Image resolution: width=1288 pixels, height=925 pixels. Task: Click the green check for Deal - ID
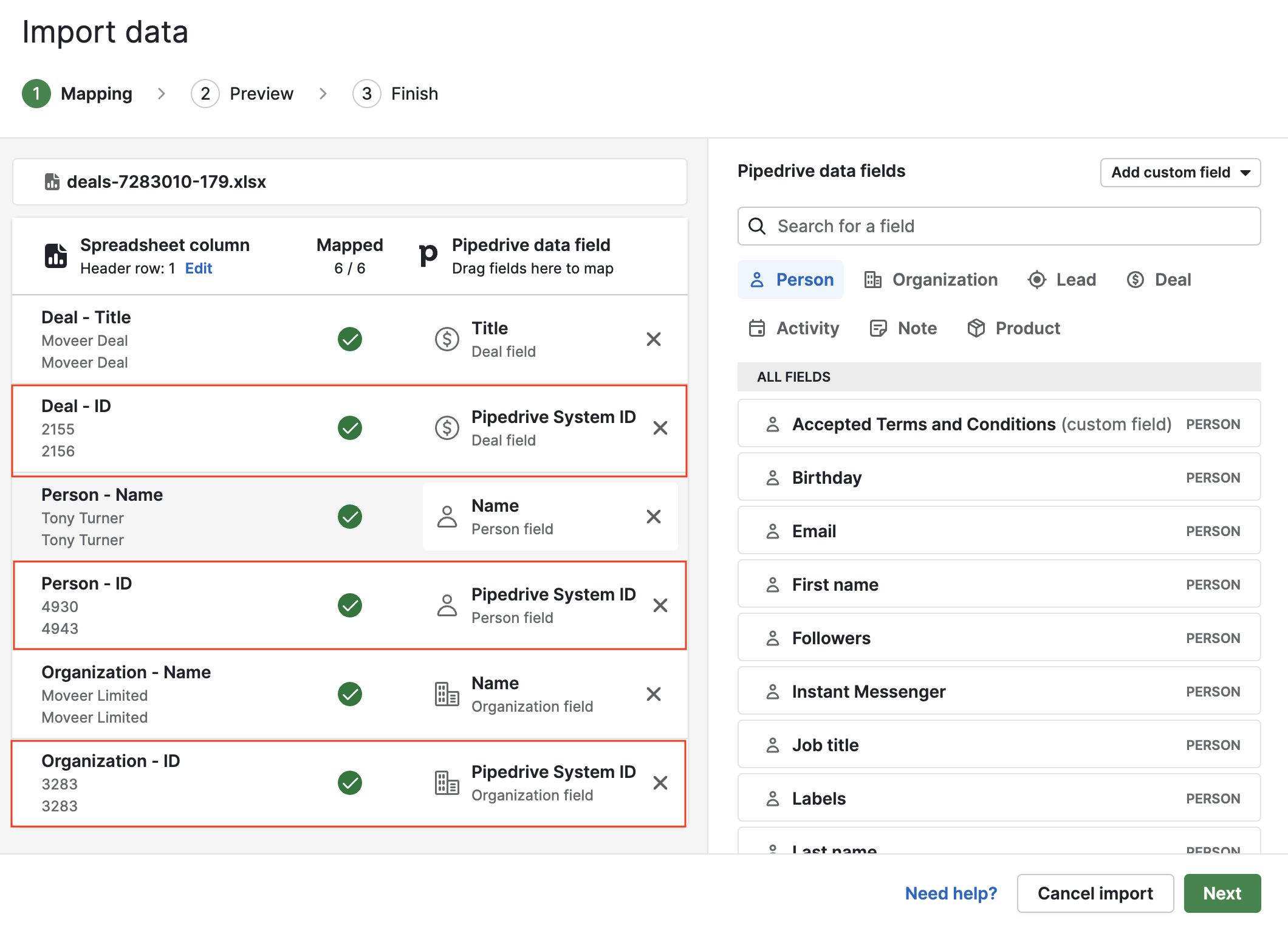350,428
